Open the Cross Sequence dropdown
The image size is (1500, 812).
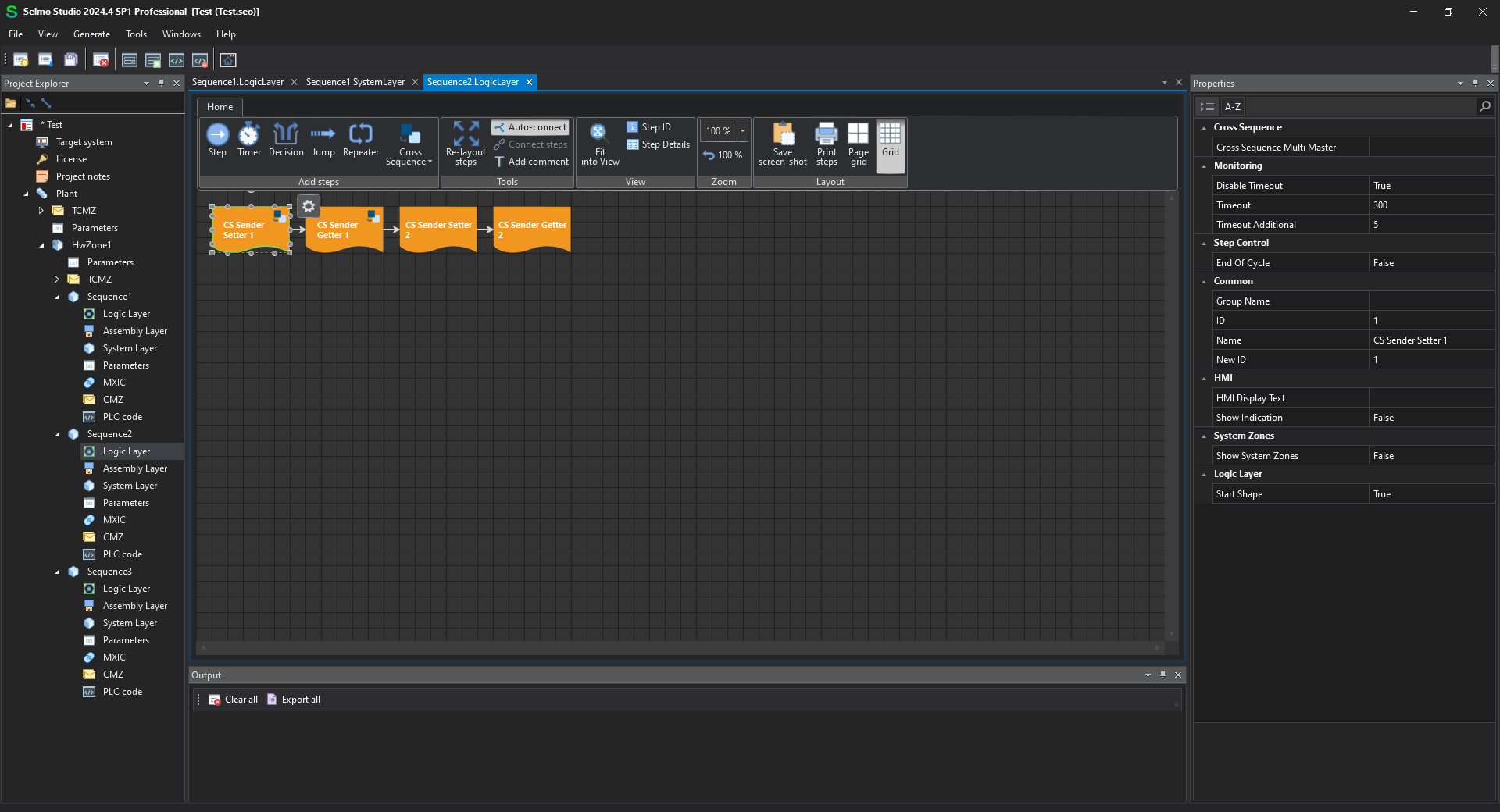(410, 145)
